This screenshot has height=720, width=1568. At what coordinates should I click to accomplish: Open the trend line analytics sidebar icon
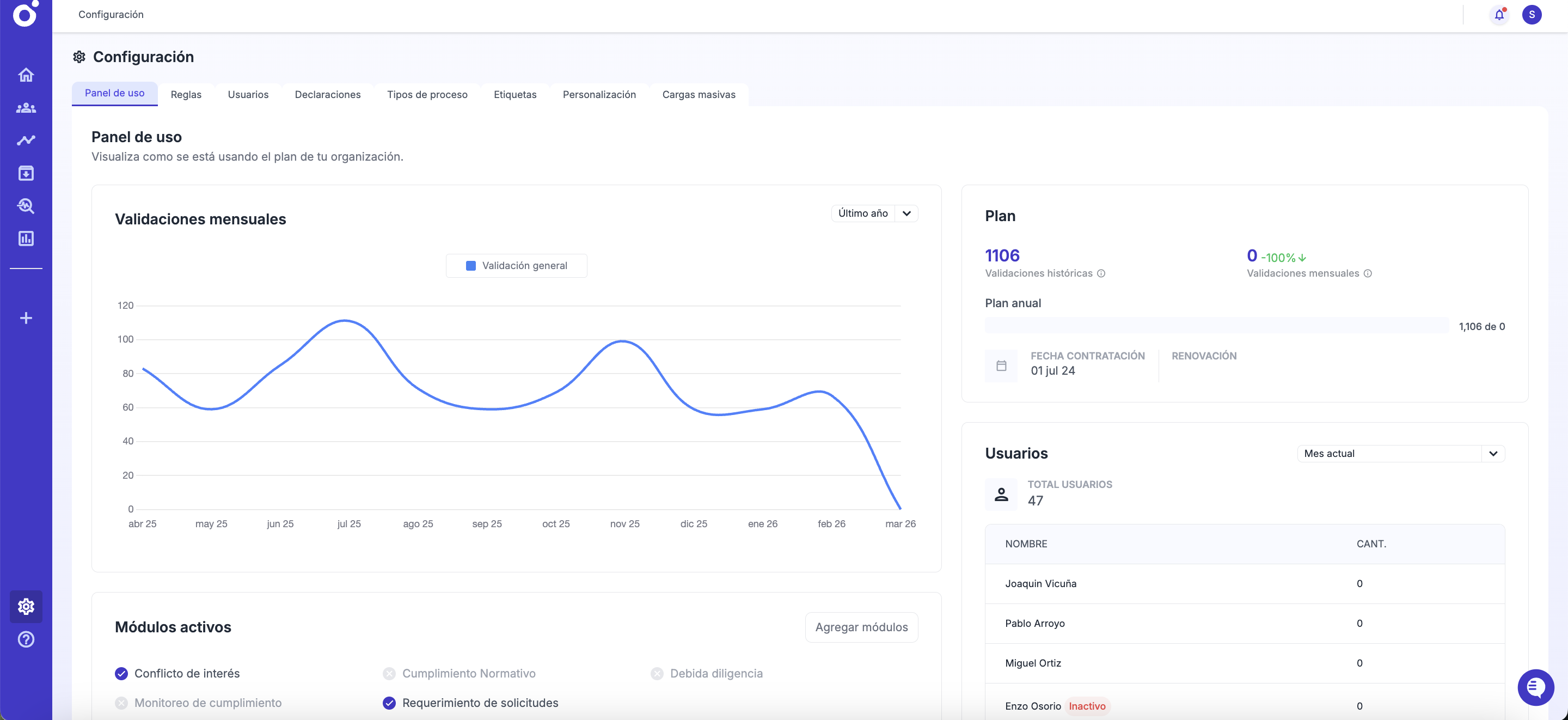coord(26,141)
